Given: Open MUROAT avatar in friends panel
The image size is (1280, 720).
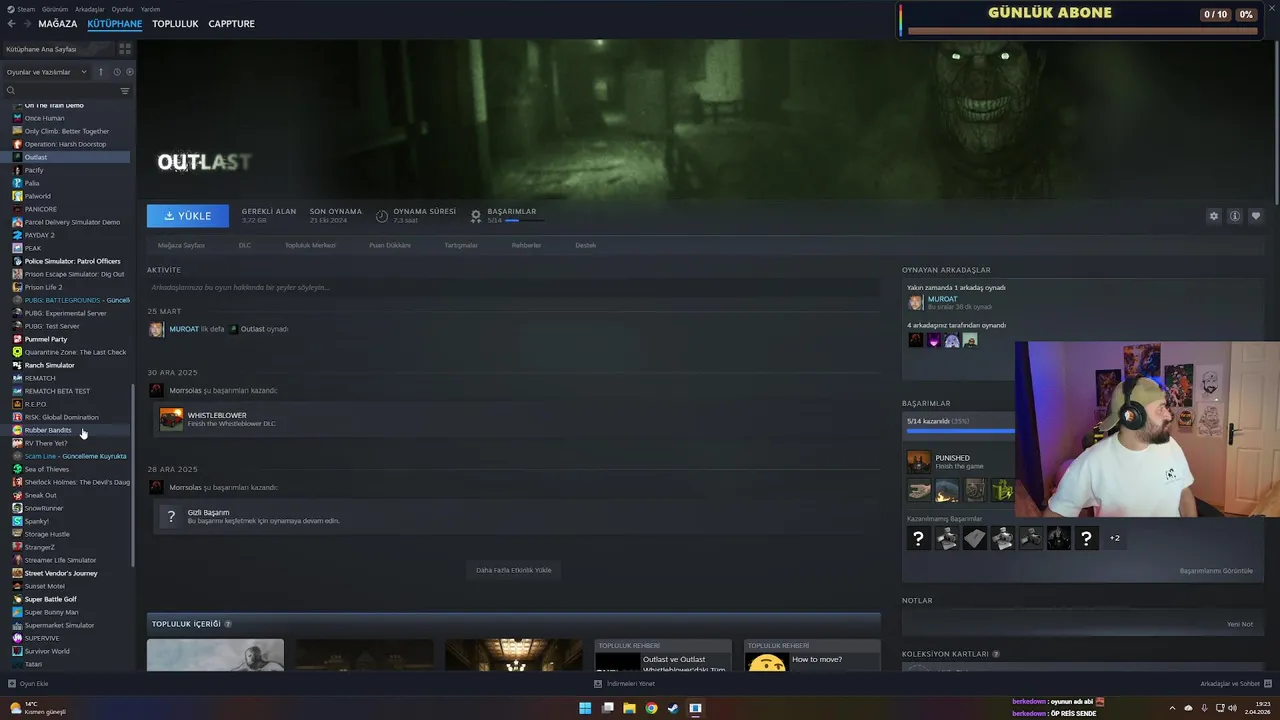Looking at the screenshot, I should coord(915,302).
